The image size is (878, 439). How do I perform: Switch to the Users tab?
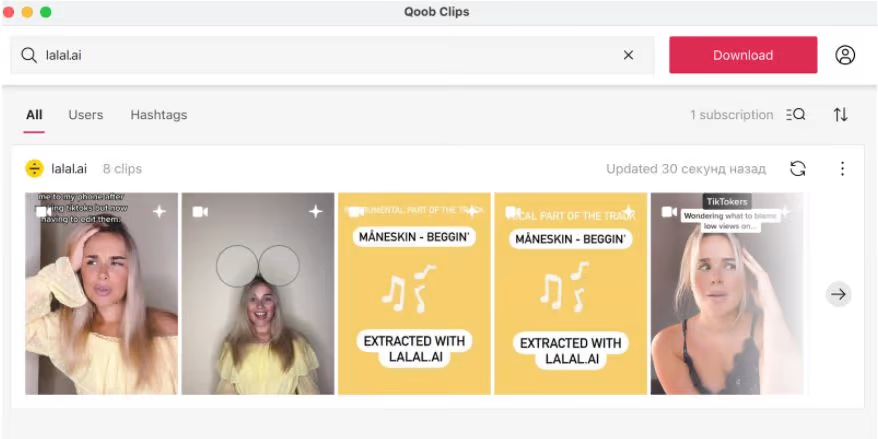(x=86, y=115)
